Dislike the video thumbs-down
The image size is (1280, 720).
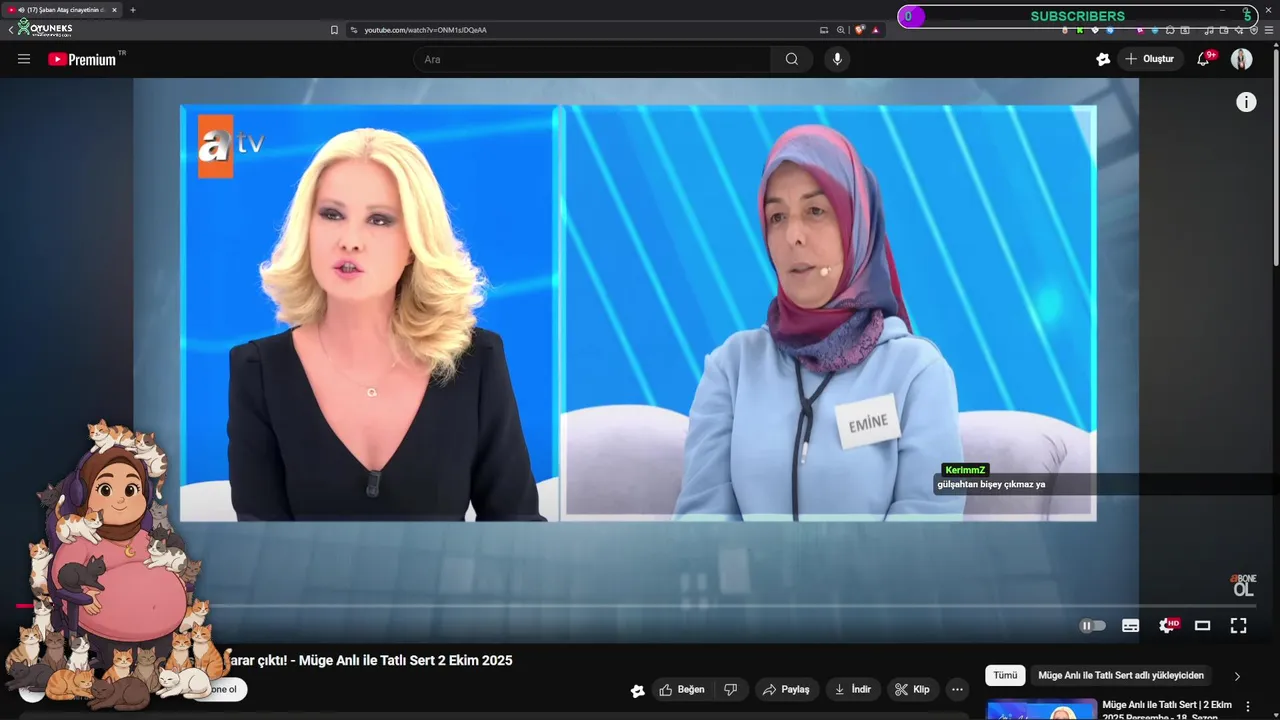pos(731,689)
